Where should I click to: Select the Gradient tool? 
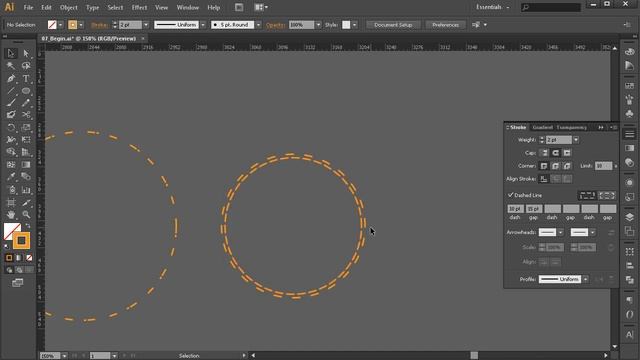point(26,164)
